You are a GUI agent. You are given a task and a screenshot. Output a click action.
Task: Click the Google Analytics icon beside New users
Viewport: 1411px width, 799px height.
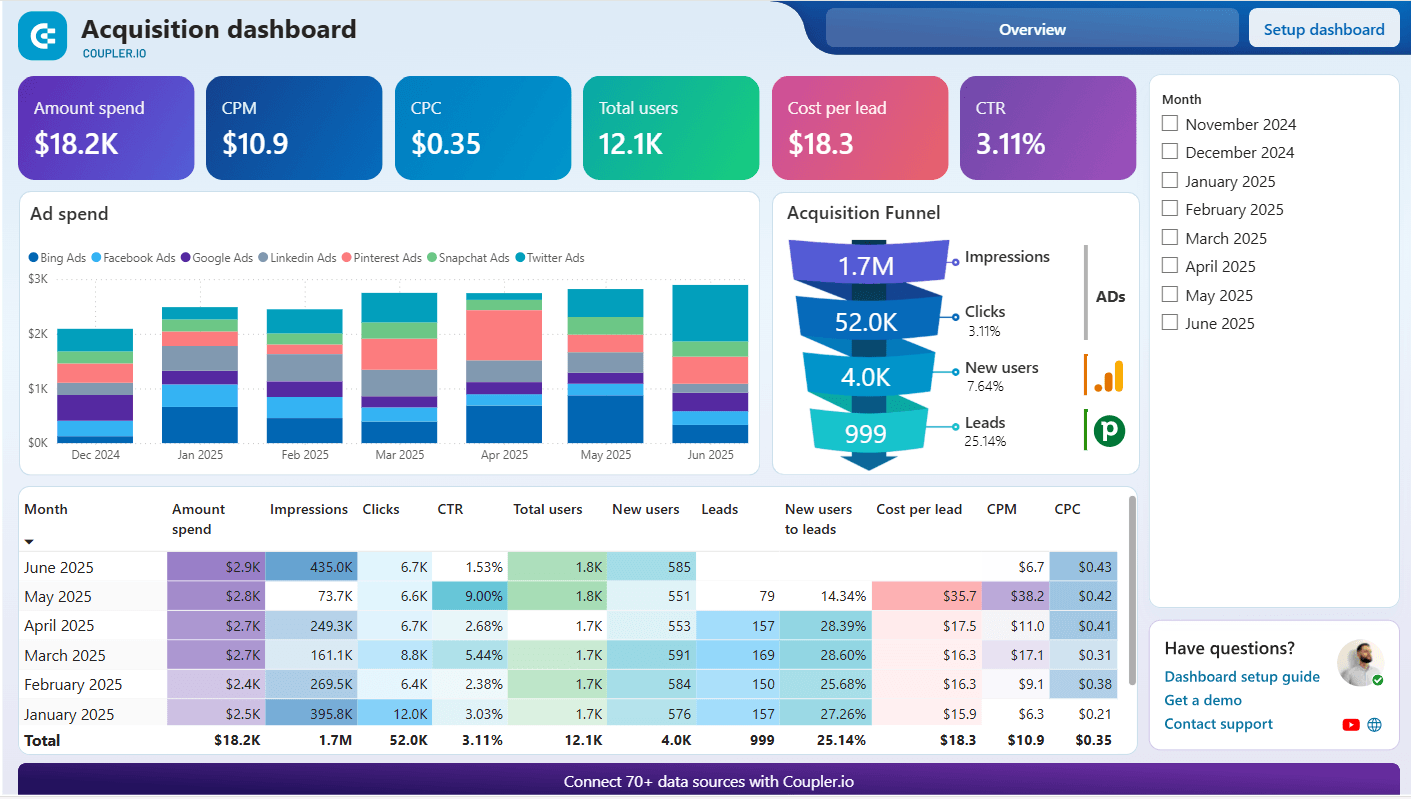tap(1108, 377)
